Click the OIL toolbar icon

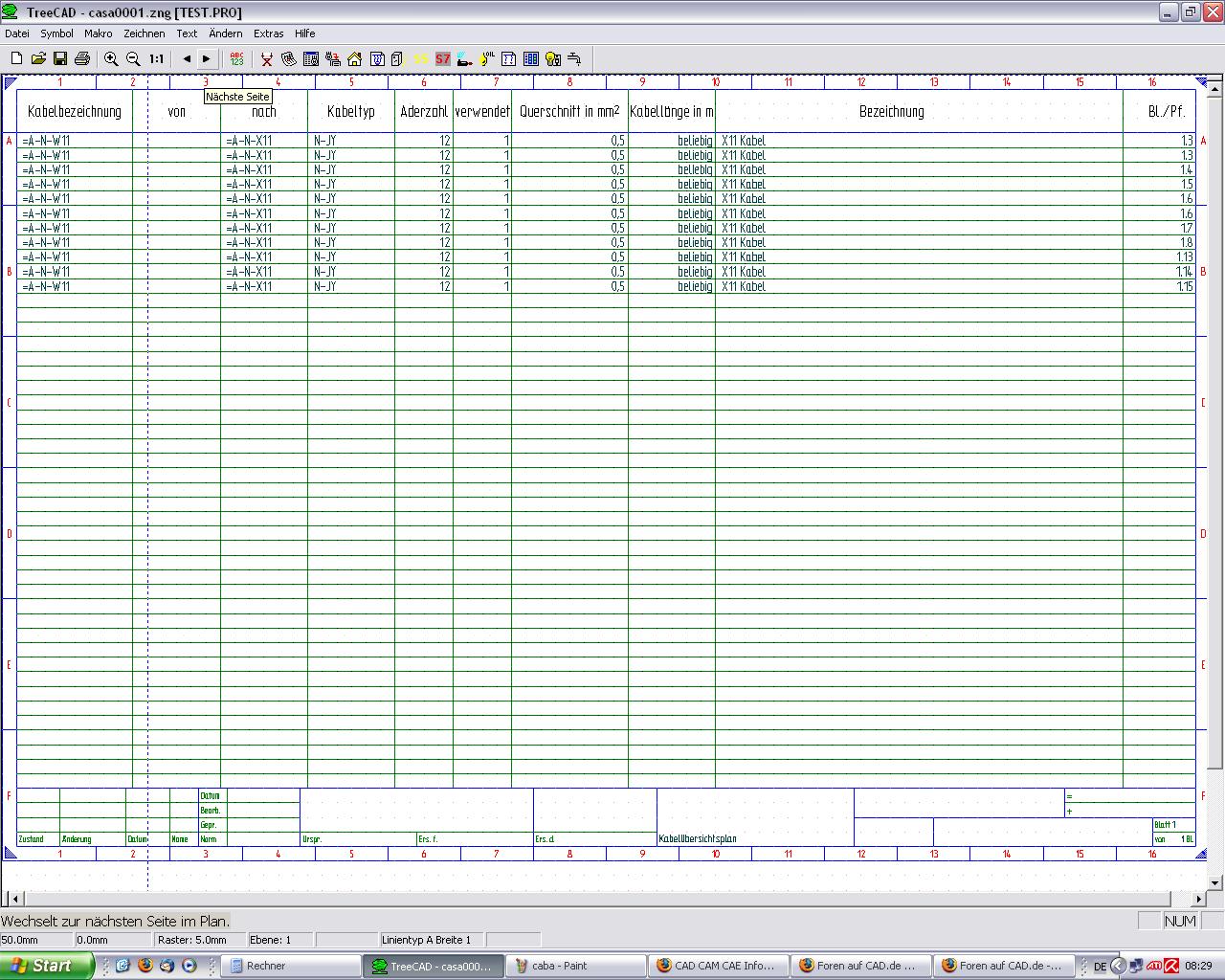coord(487,58)
